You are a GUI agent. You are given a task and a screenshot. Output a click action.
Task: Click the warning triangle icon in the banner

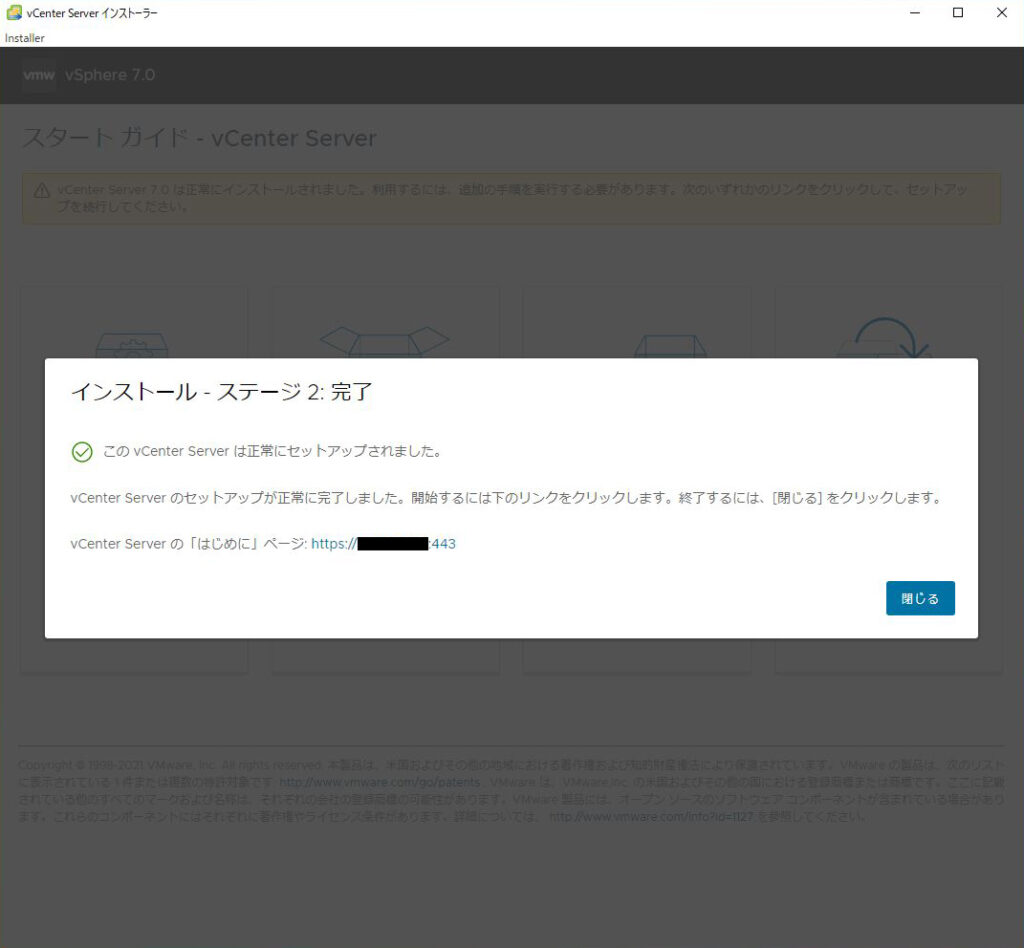tap(42, 191)
